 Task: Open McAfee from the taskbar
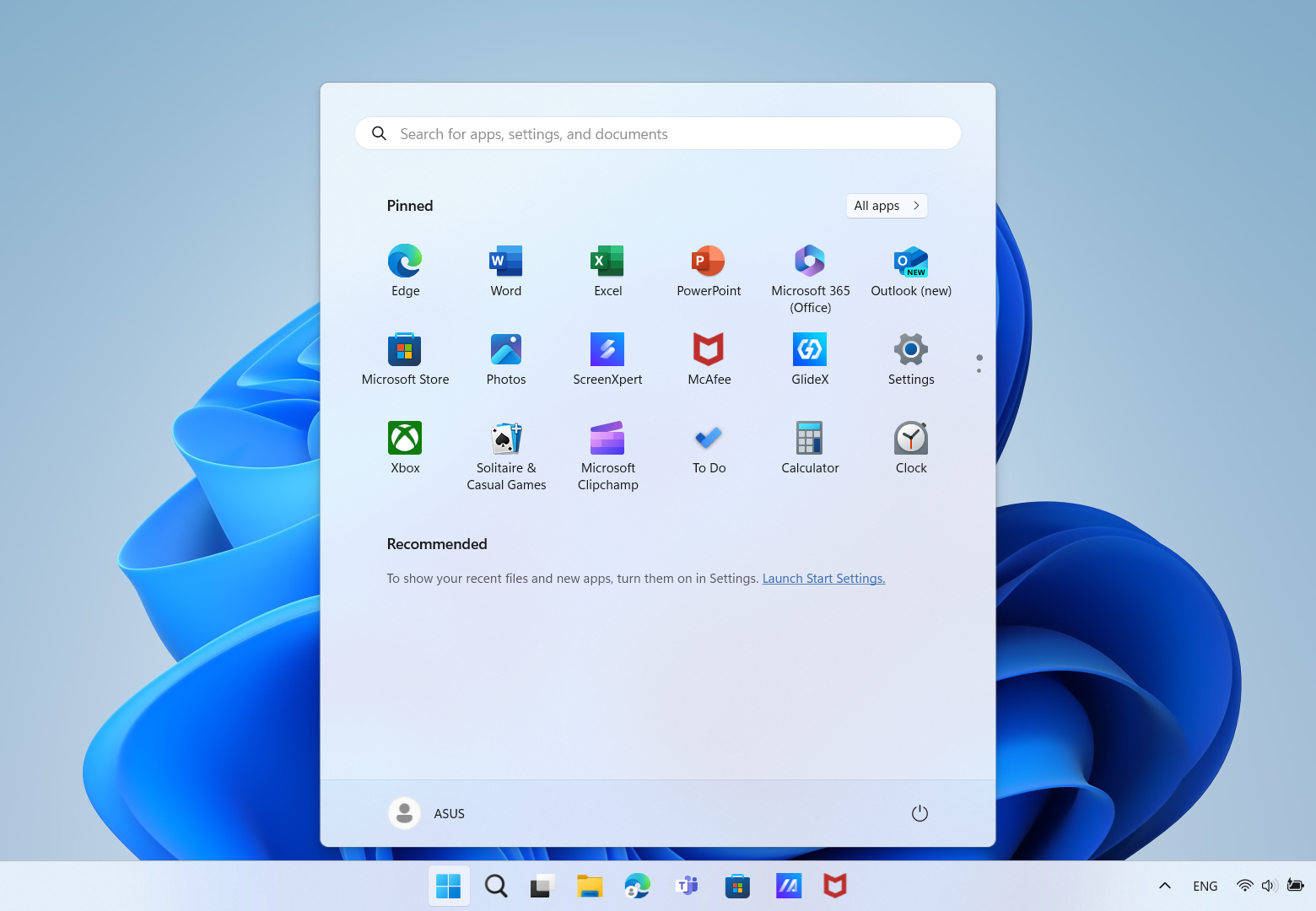(835, 886)
